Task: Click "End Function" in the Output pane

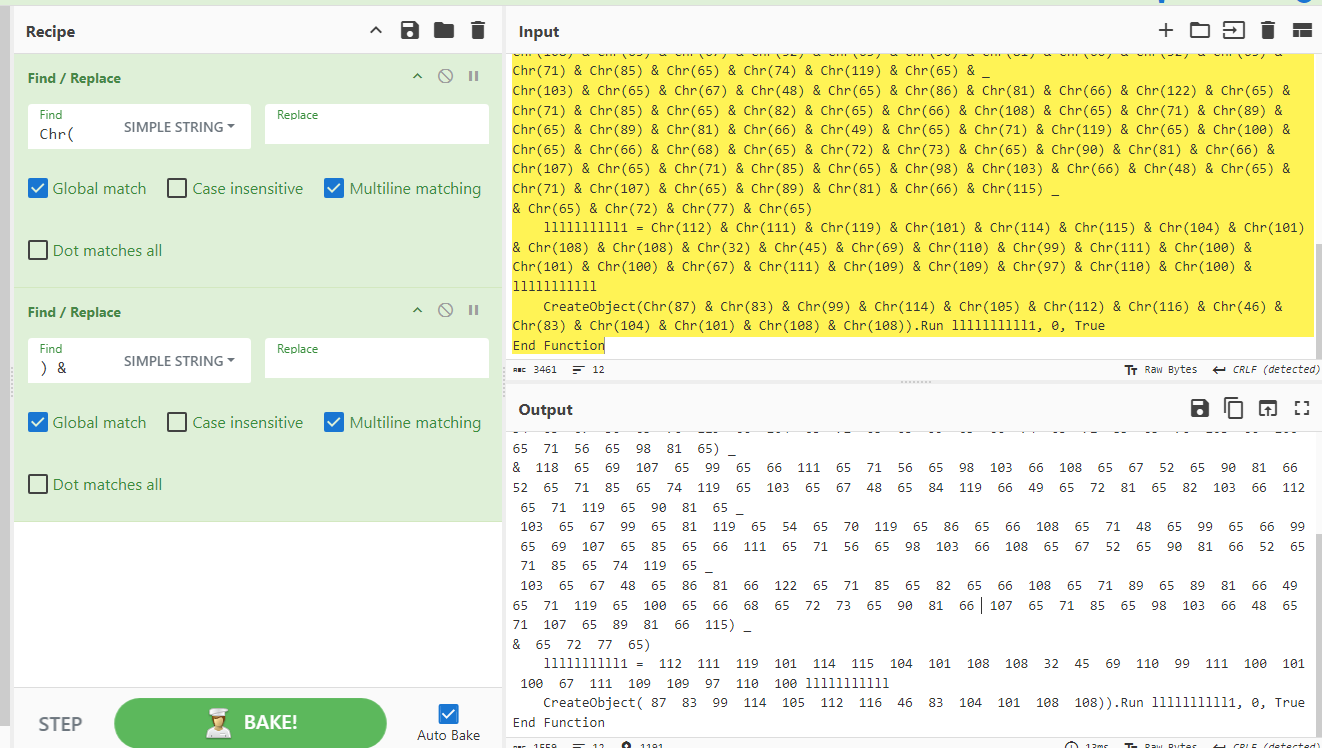Action: coord(559,722)
